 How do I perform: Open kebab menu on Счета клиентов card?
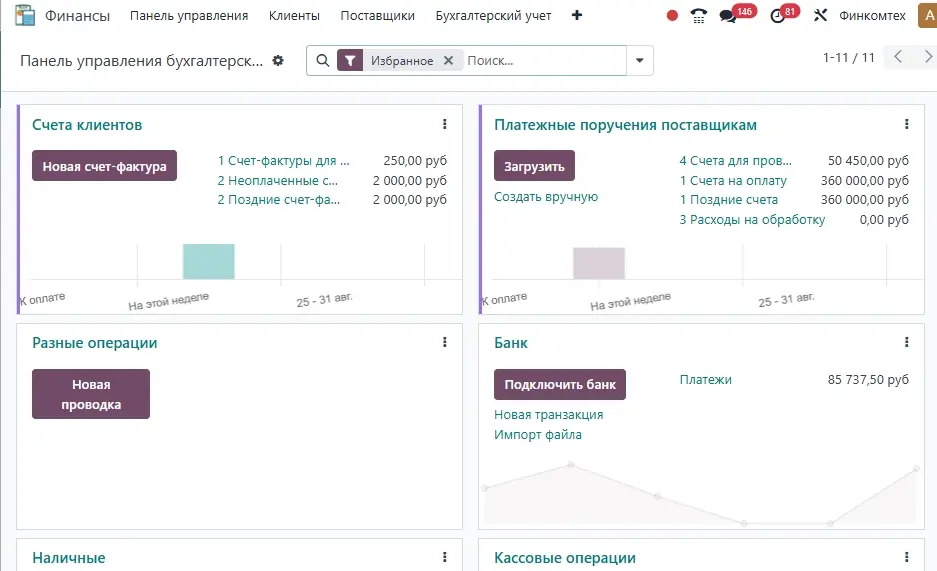tap(445, 125)
